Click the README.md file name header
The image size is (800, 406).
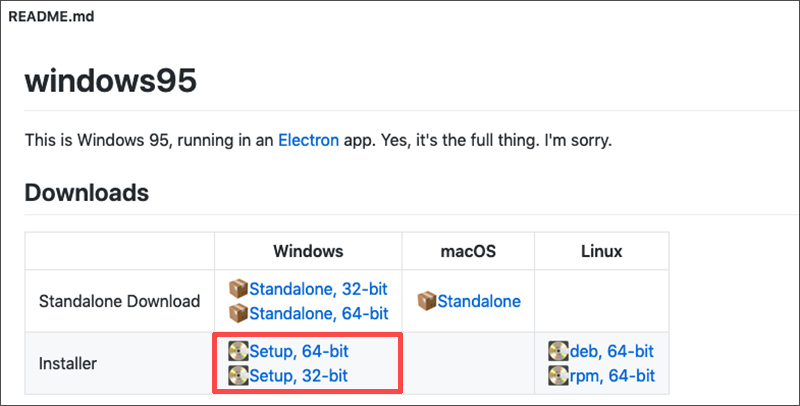pyautogui.click(x=52, y=16)
